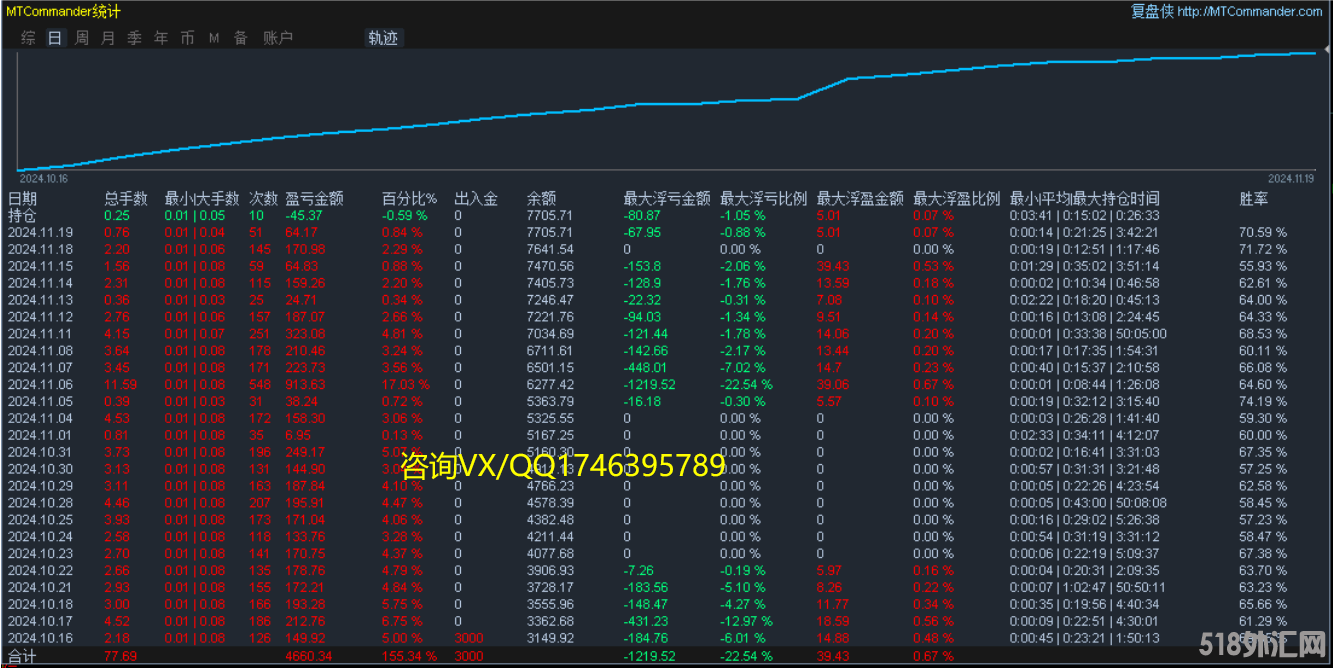1333x668 pixels.
Task: Select the 日 daily statistics tab
Action: pos(55,38)
